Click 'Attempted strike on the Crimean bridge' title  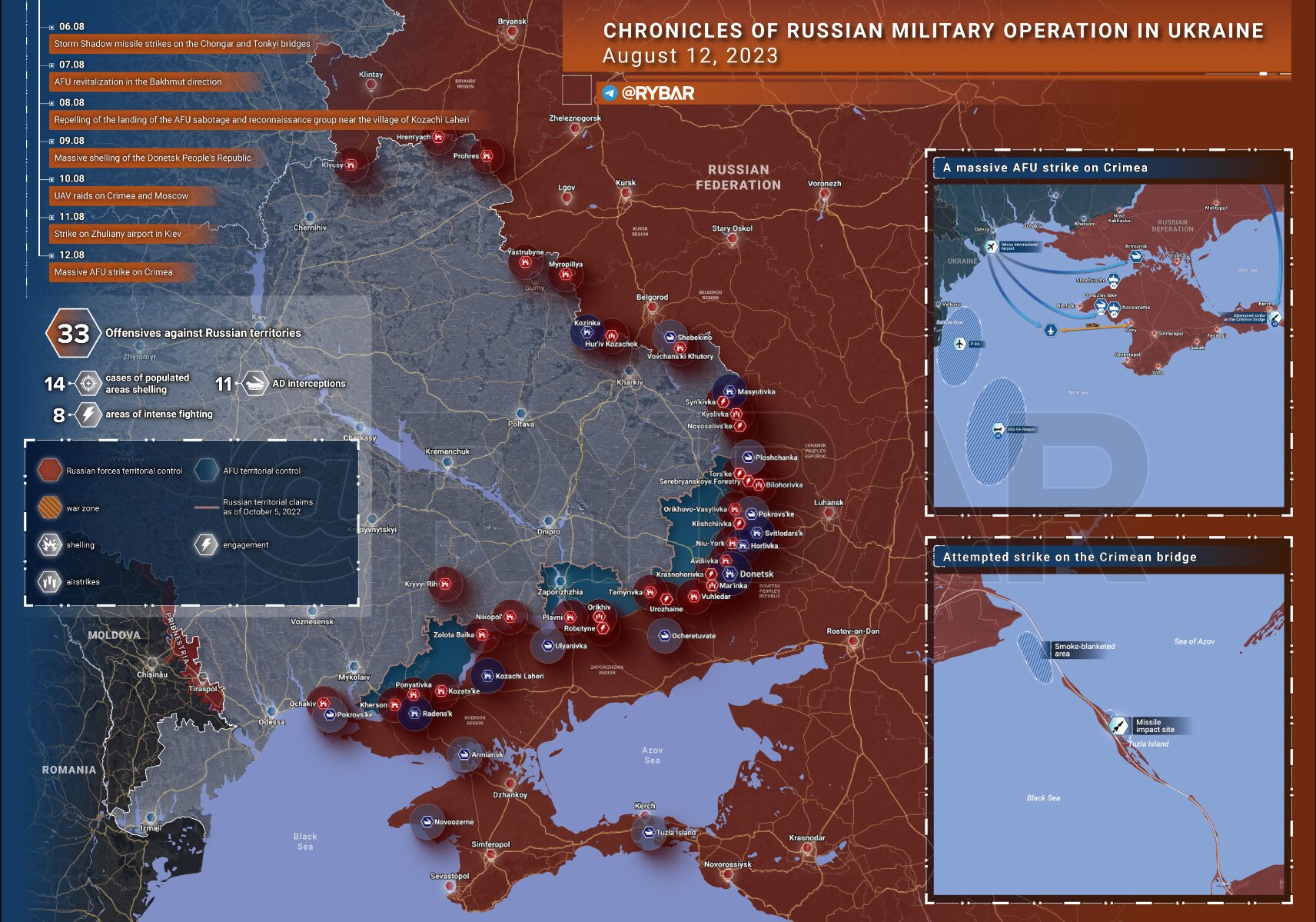tap(1070, 557)
